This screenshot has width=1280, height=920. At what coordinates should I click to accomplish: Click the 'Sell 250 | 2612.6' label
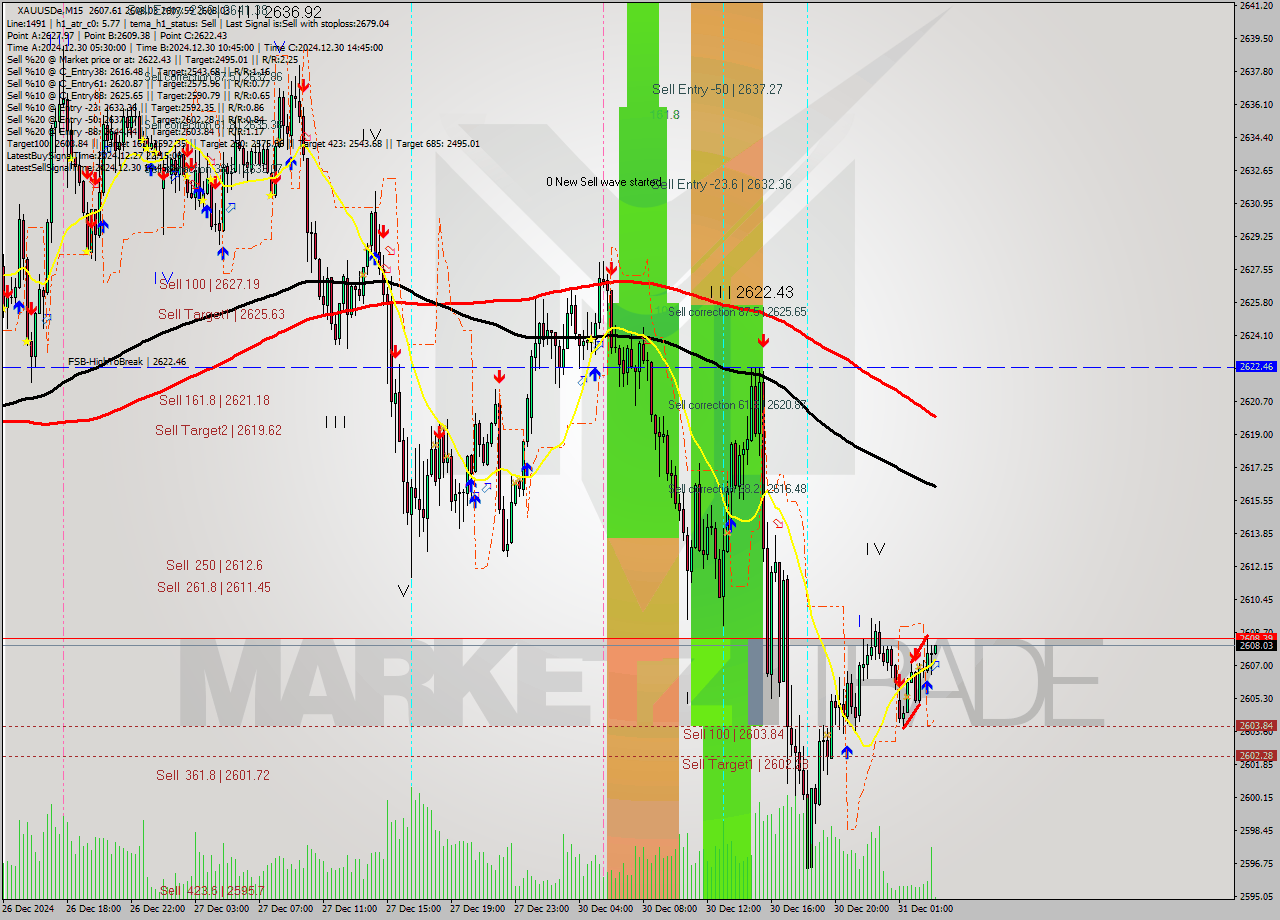(214, 565)
